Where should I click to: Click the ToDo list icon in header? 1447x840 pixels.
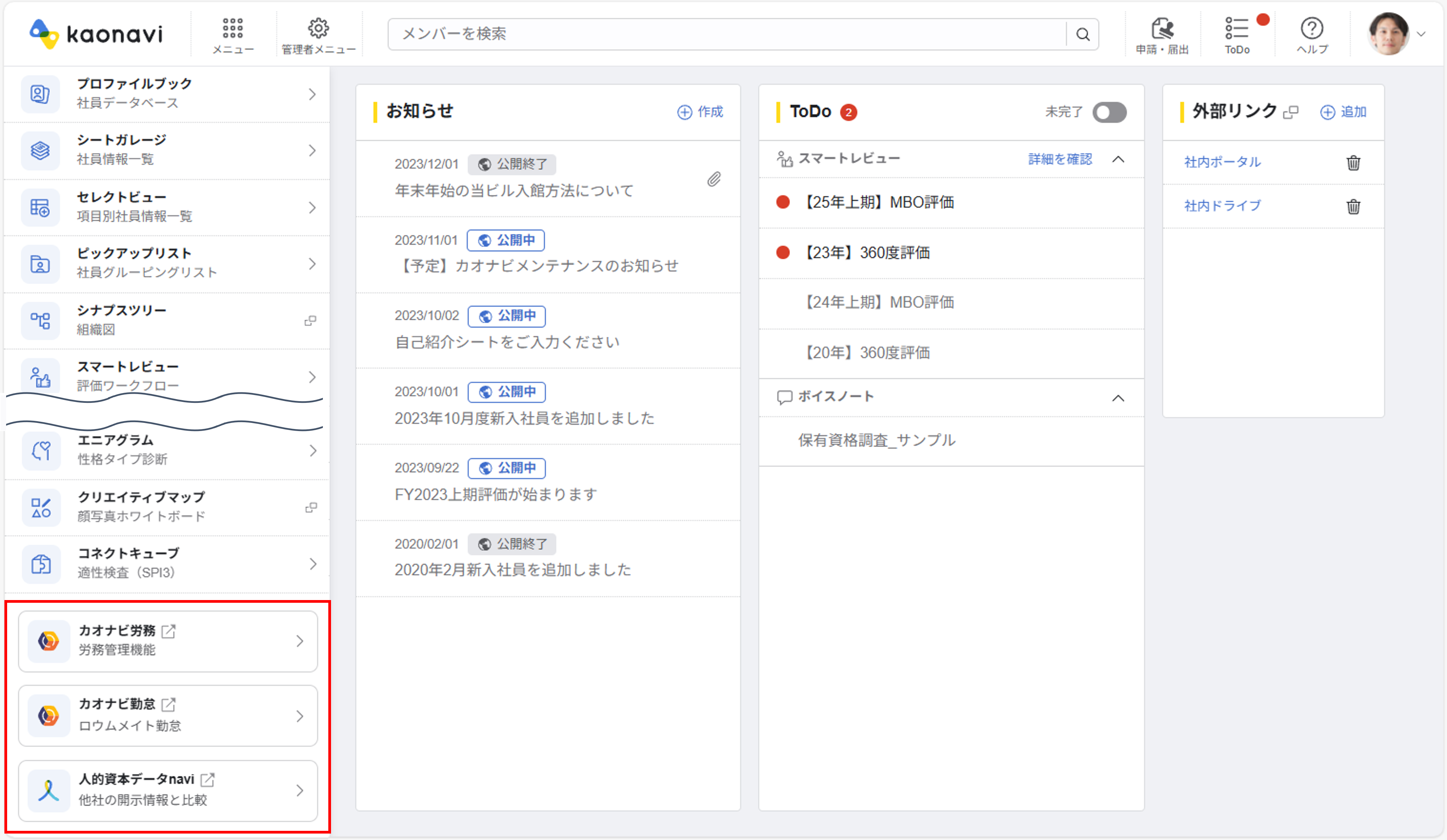[1237, 29]
